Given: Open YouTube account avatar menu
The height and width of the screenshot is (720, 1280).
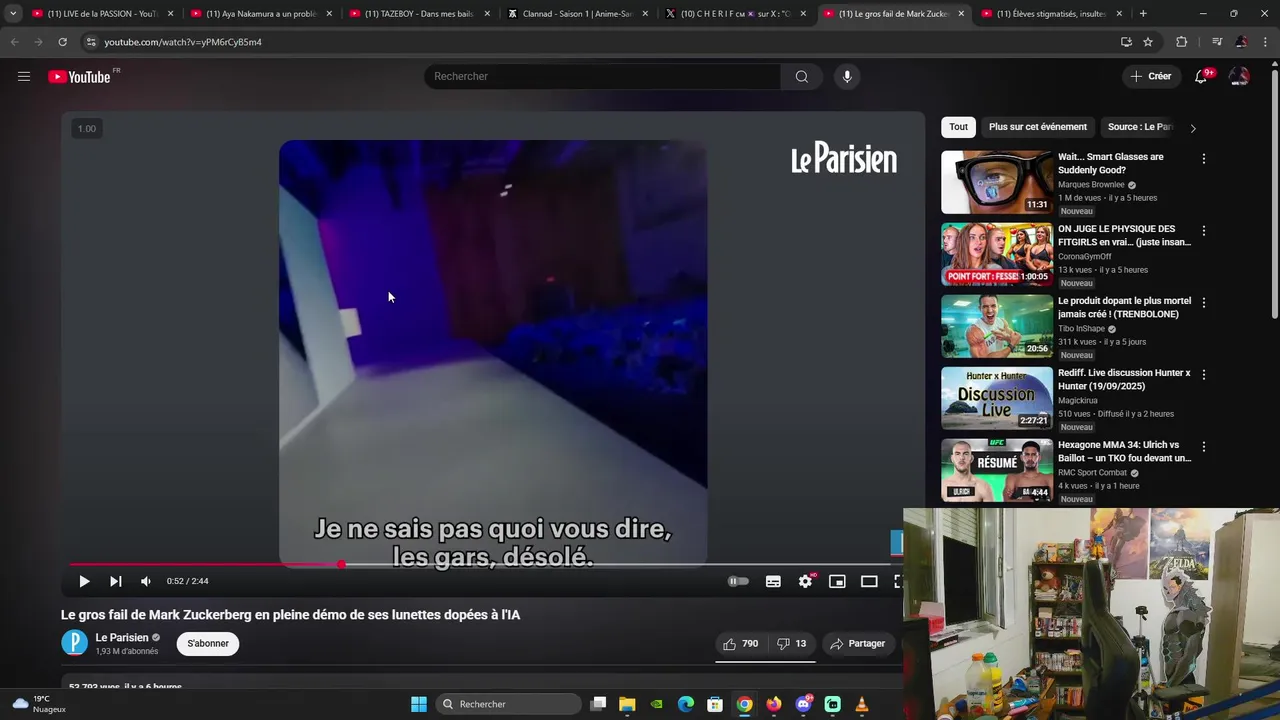Looking at the screenshot, I should pyautogui.click(x=1239, y=76).
